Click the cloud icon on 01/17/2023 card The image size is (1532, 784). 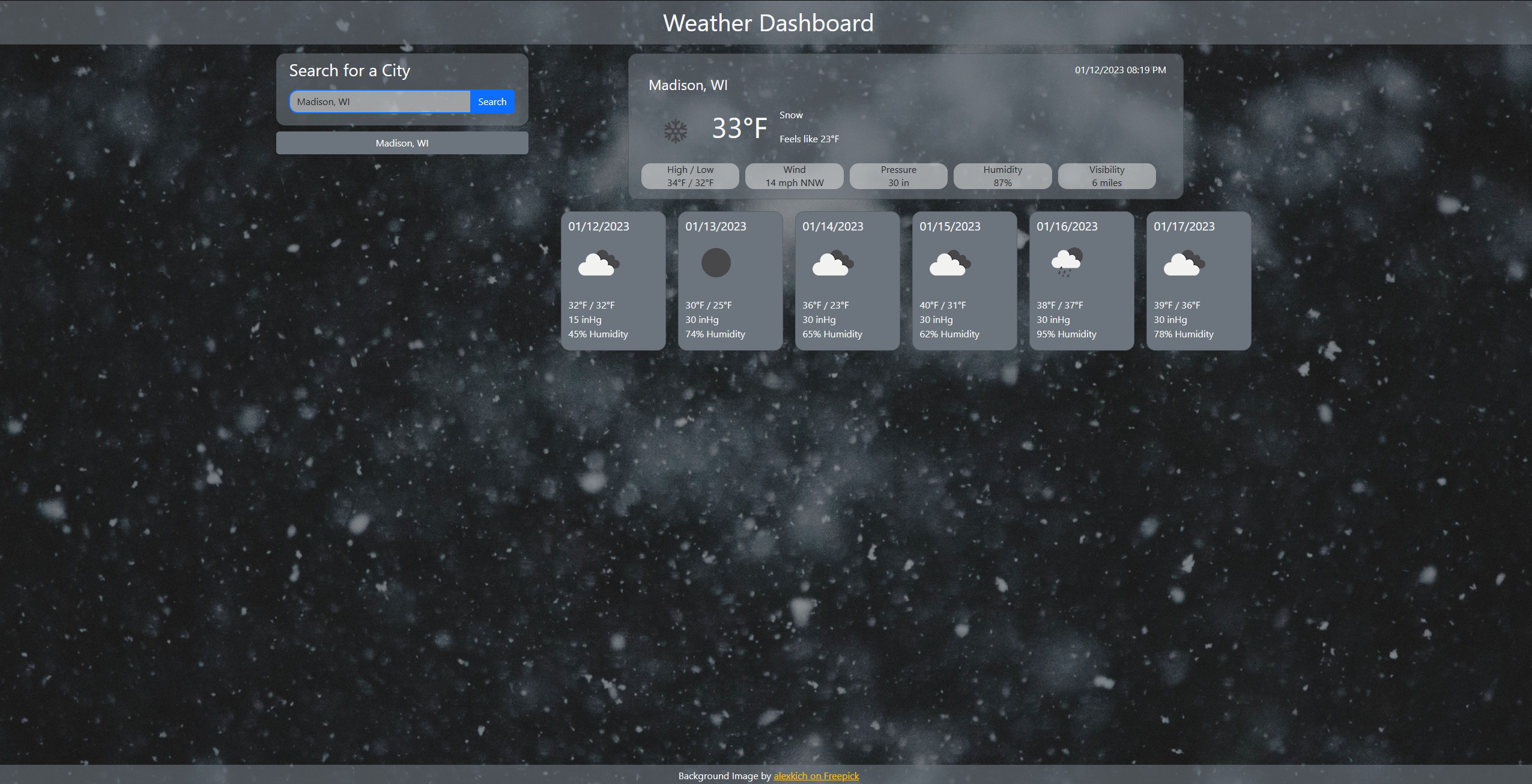pos(1184,264)
